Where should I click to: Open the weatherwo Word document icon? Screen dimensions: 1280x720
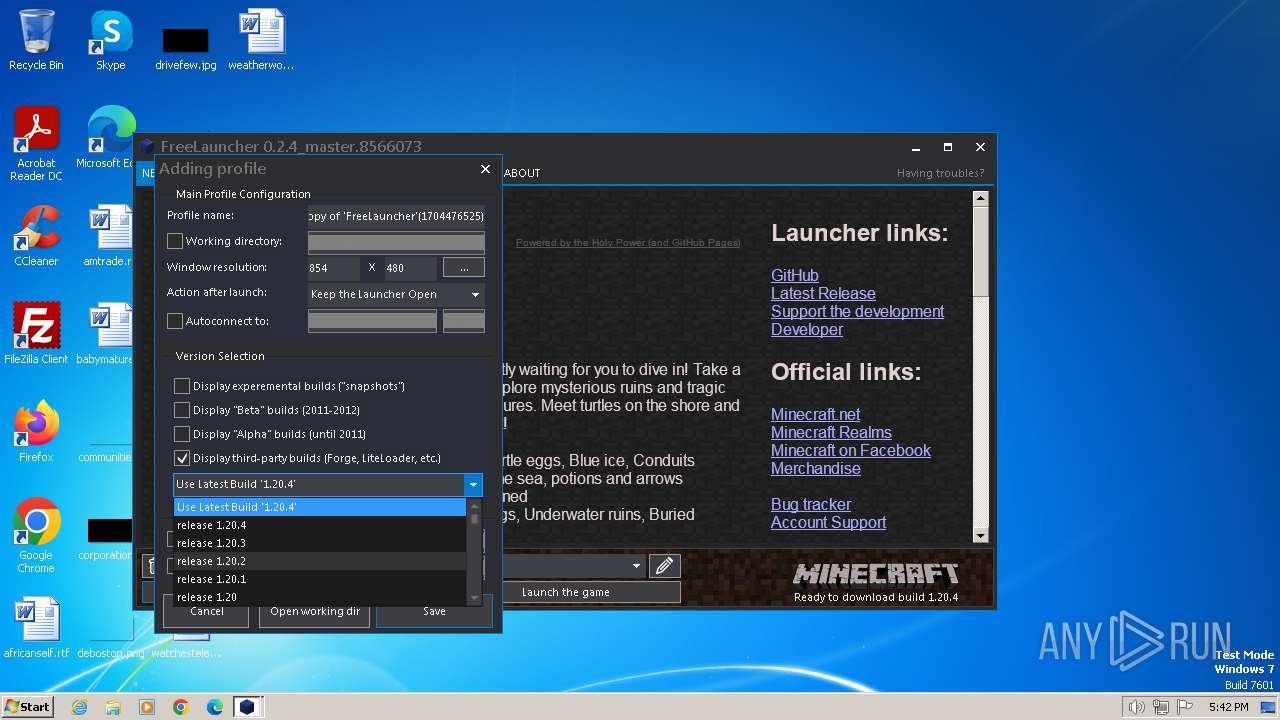pyautogui.click(x=261, y=41)
